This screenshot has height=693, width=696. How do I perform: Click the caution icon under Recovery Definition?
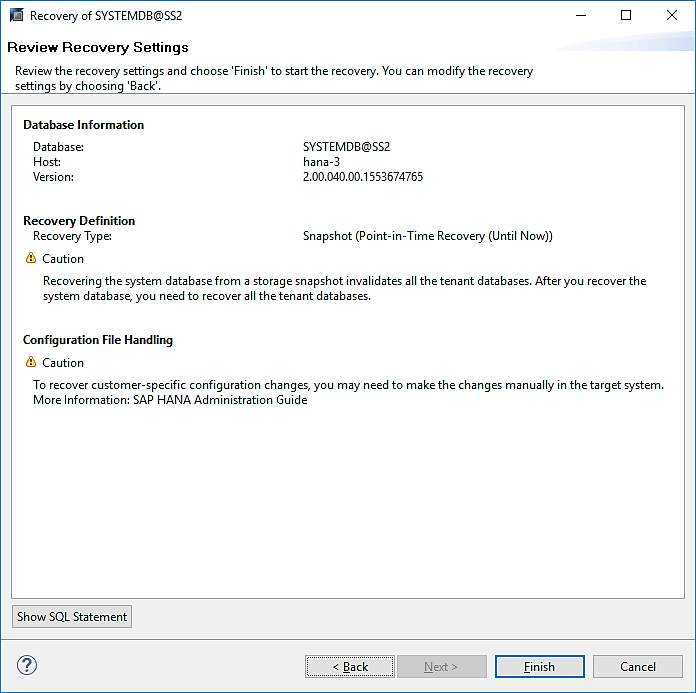tap(30, 258)
